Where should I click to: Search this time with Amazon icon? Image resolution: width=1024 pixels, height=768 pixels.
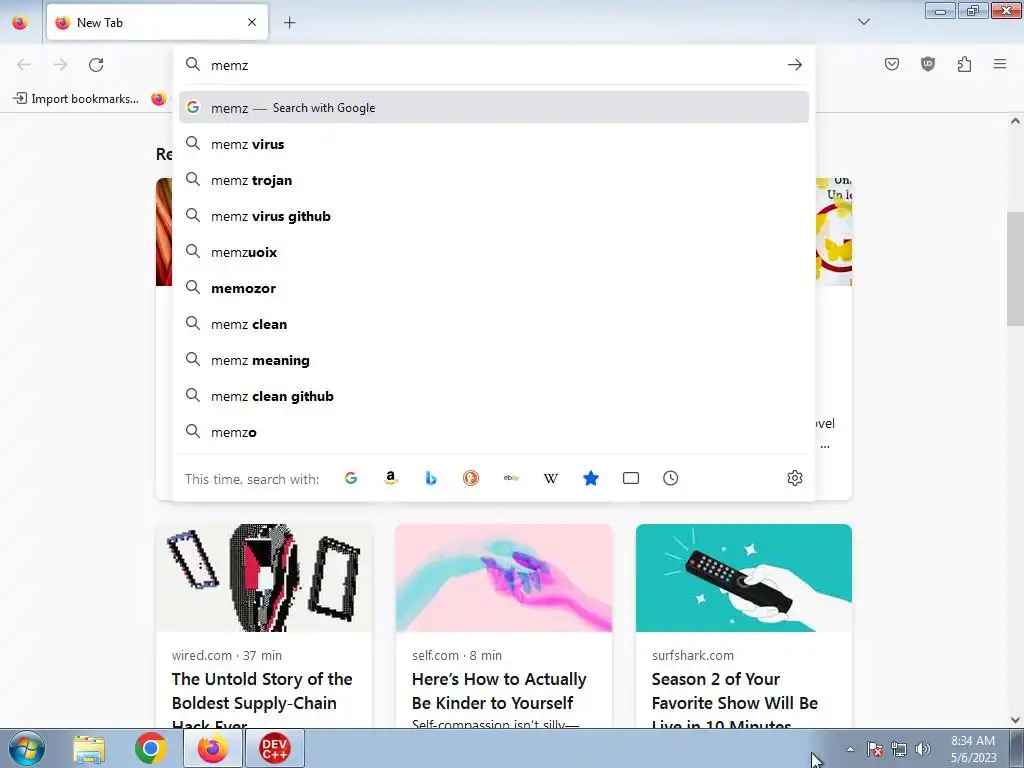pos(391,478)
